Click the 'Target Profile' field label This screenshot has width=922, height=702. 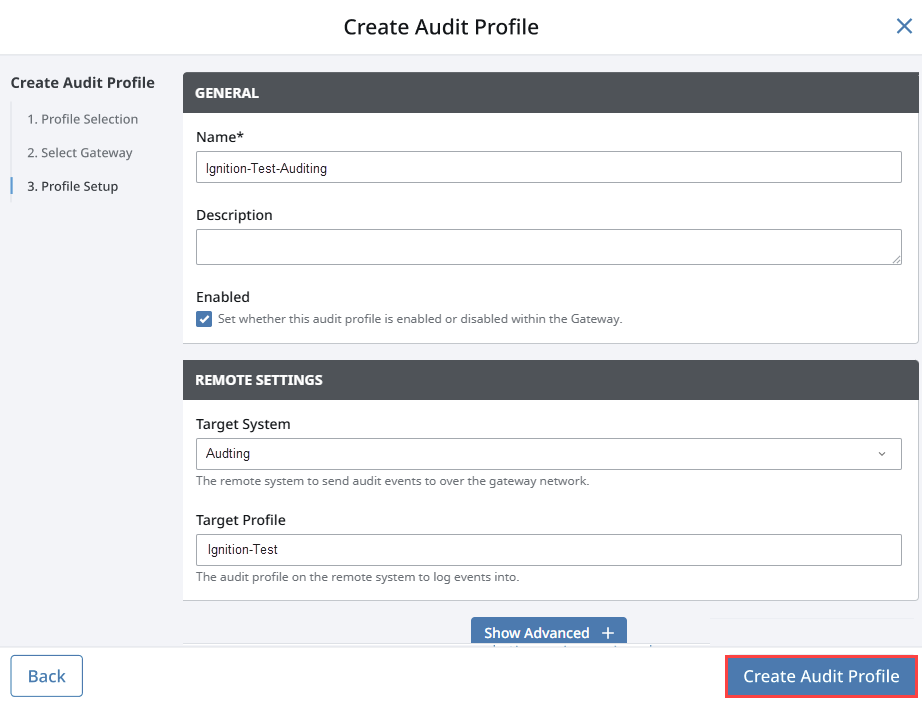point(240,520)
